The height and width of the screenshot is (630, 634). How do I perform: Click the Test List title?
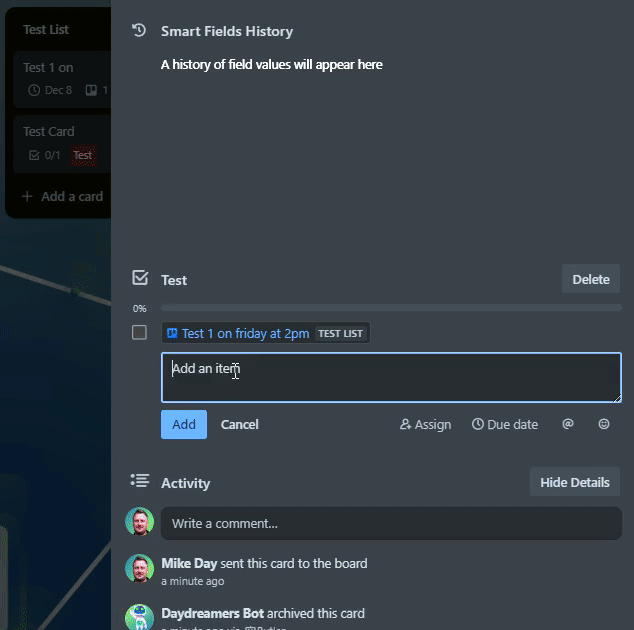(46, 30)
